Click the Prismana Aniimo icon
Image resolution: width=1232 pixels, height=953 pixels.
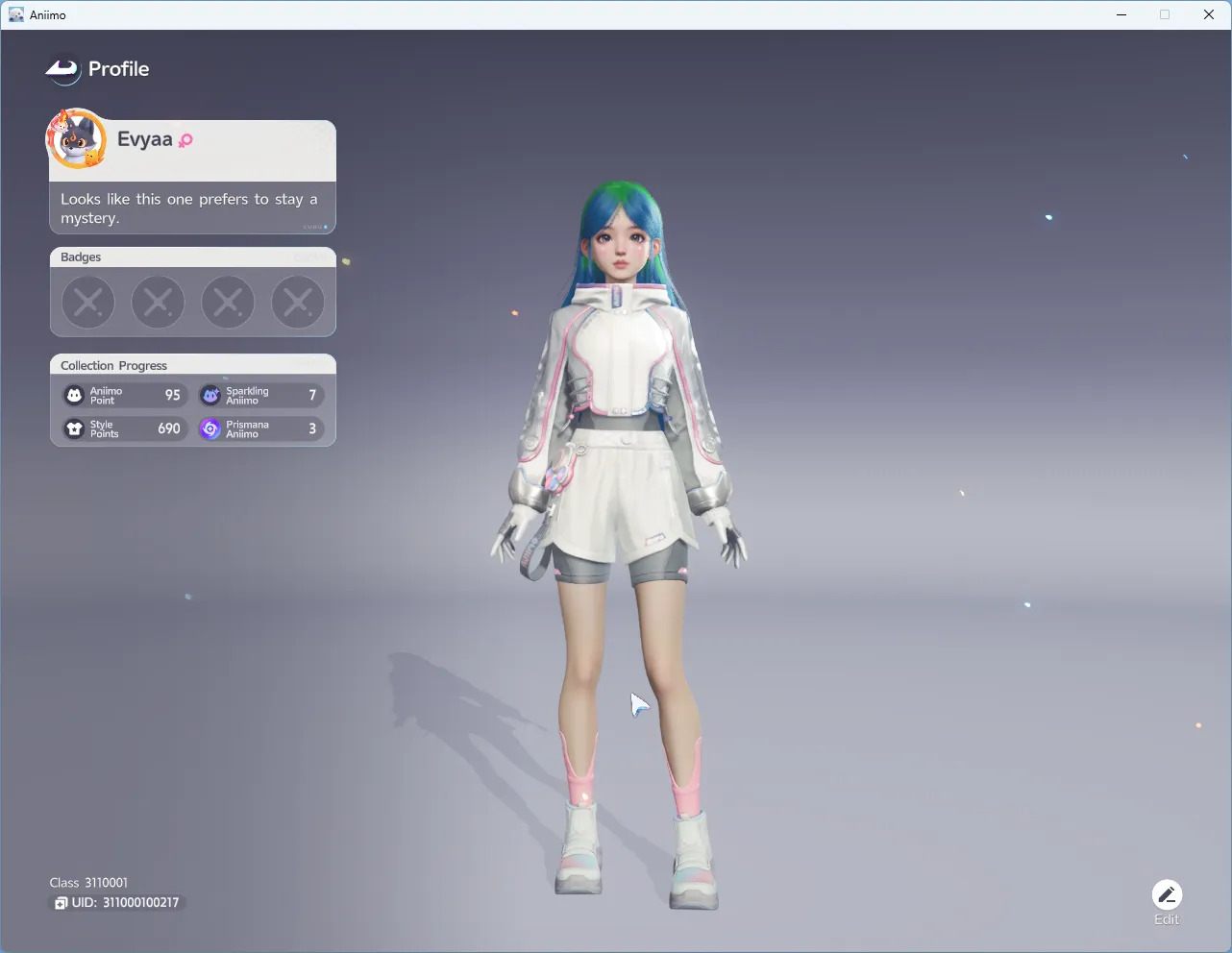point(210,428)
